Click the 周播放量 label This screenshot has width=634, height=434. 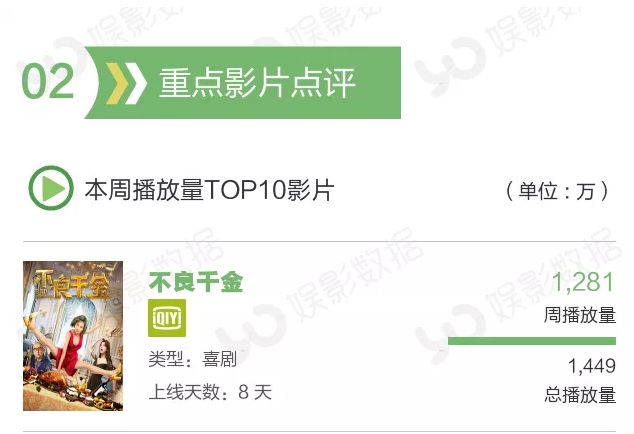click(x=580, y=315)
